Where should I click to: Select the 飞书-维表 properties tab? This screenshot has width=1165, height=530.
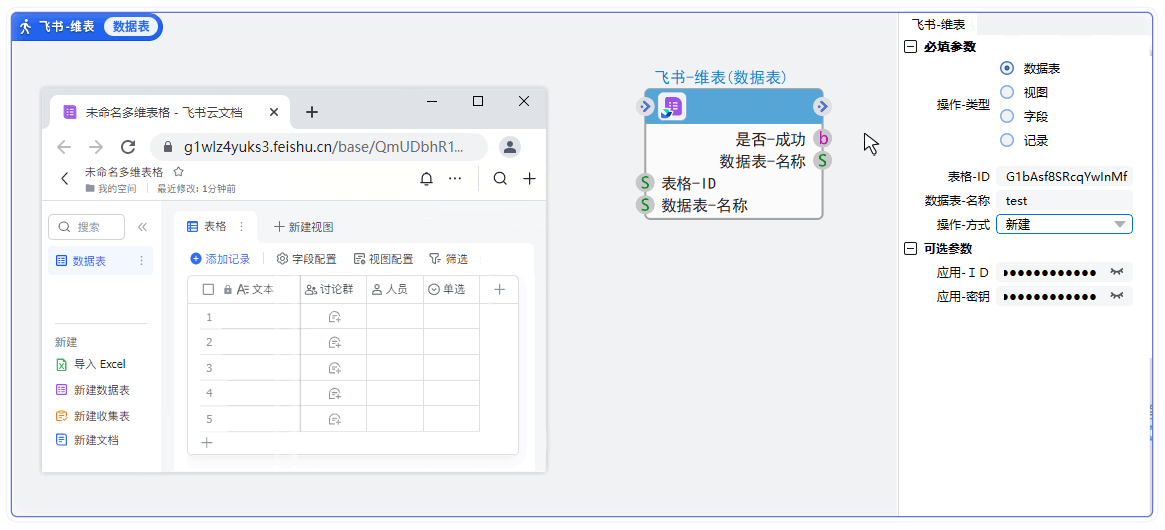(938, 25)
